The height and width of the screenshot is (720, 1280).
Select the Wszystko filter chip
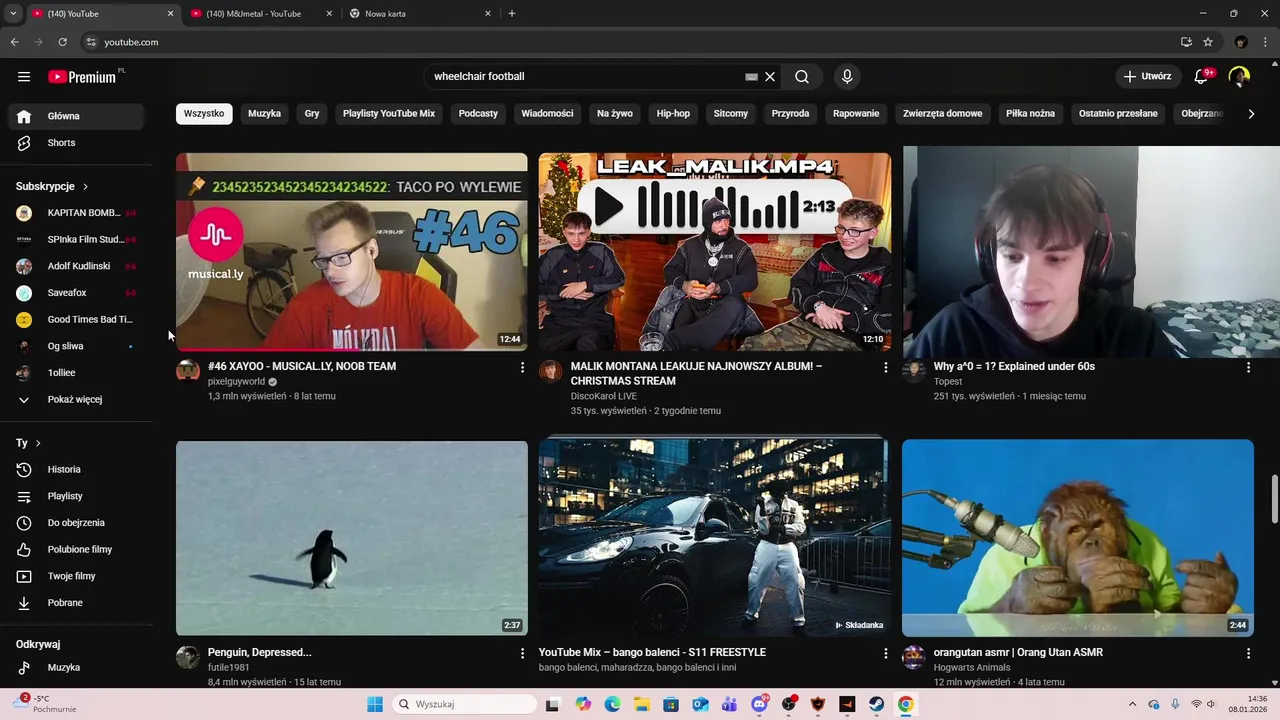click(x=204, y=114)
